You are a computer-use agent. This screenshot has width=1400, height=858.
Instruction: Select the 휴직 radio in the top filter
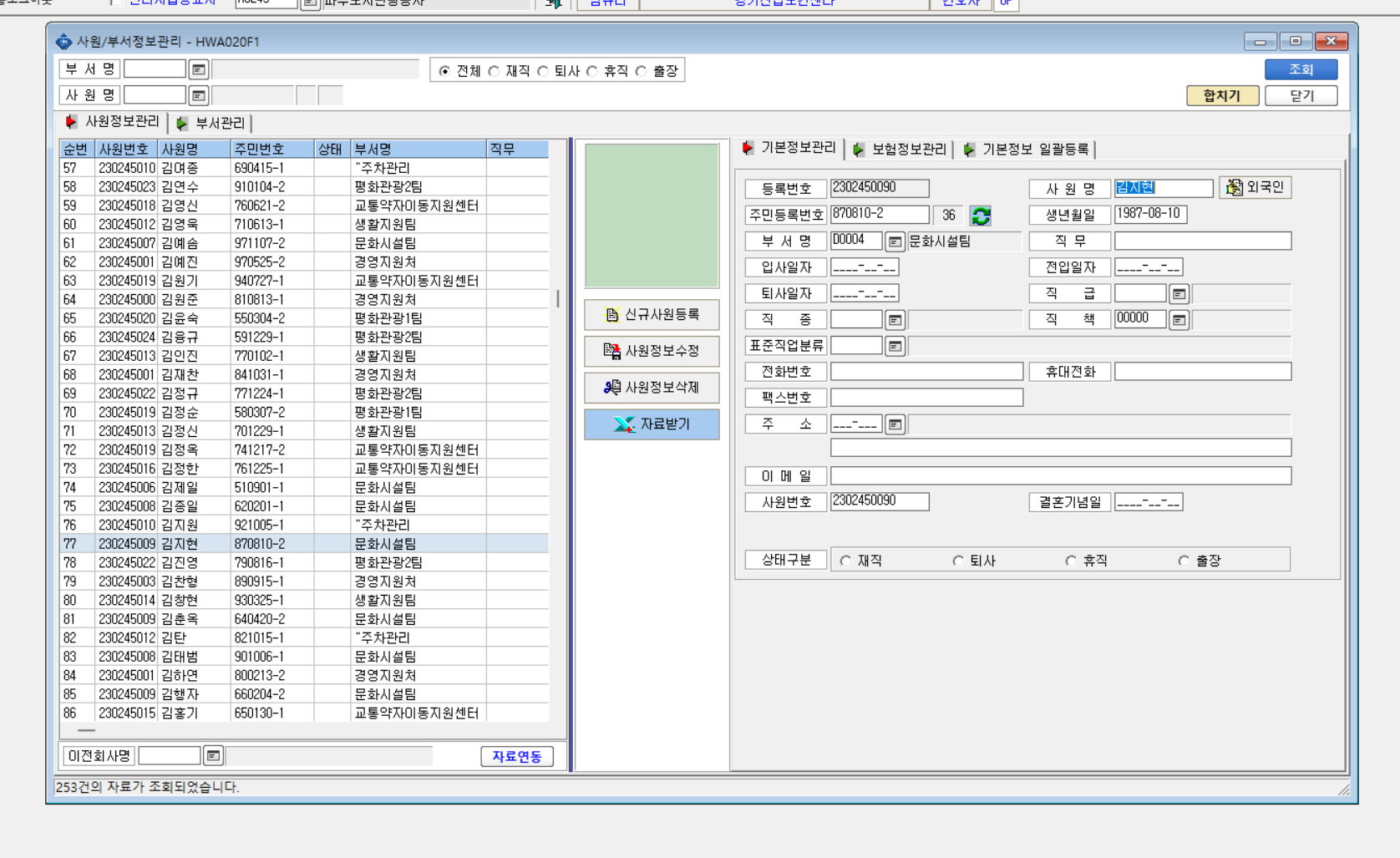(592, 71)
